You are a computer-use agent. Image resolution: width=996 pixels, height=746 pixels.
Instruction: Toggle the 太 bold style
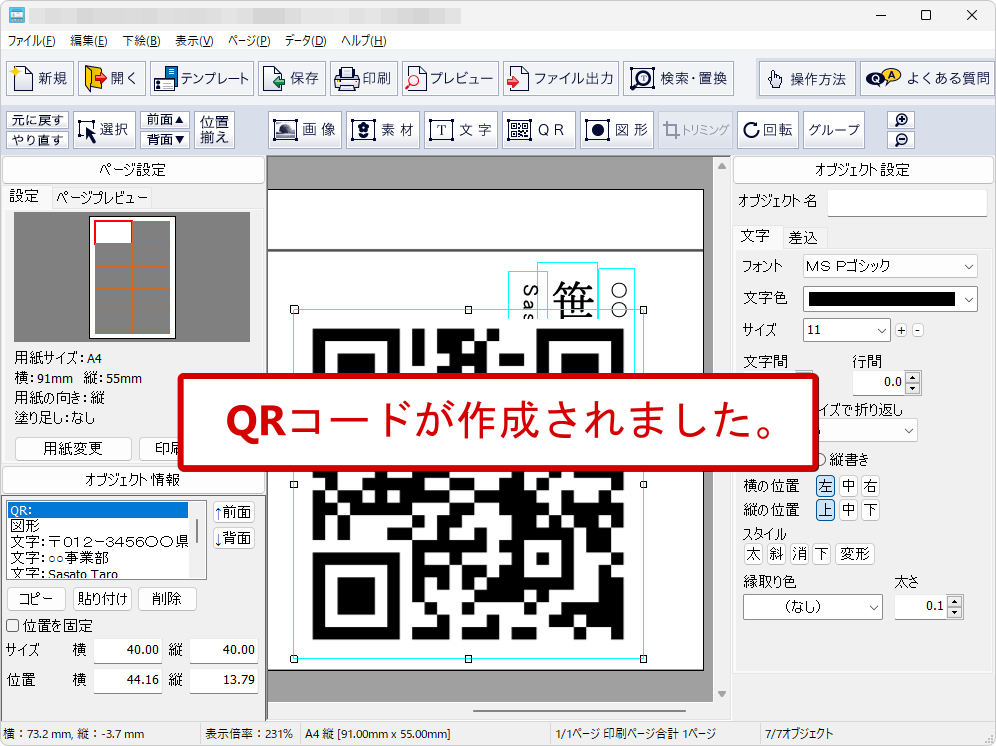click(753, 554)
